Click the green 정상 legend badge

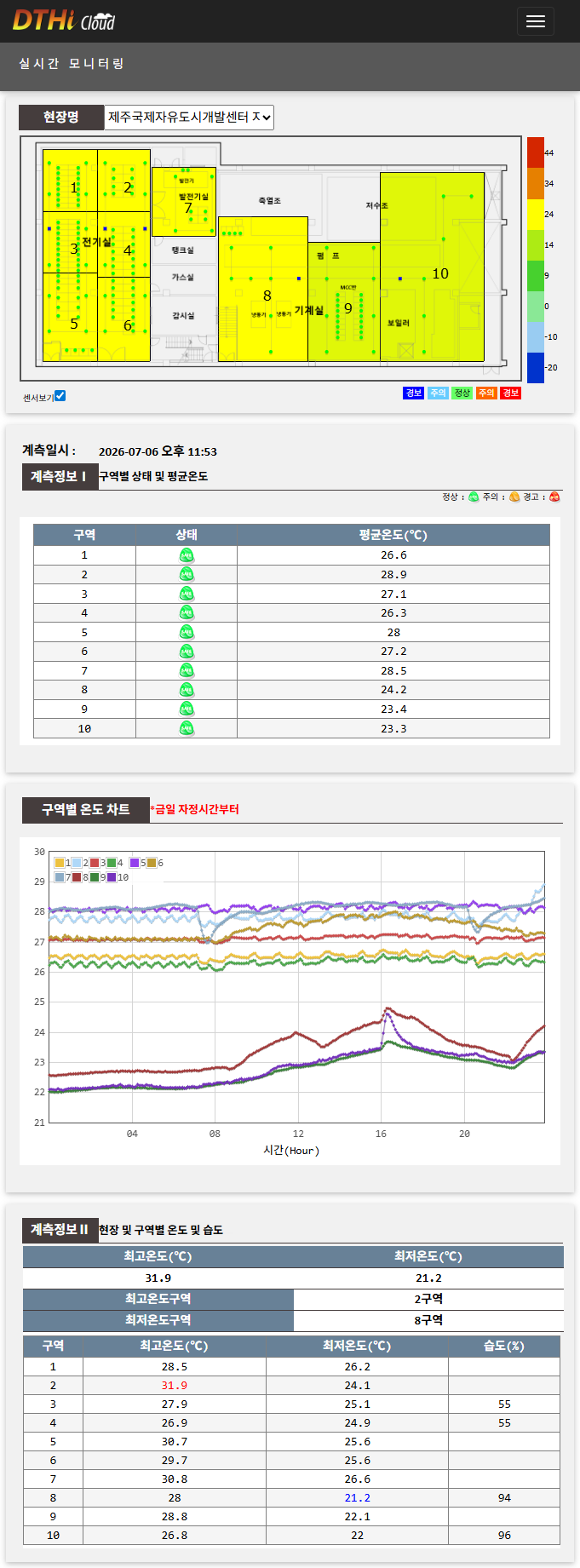462,393
